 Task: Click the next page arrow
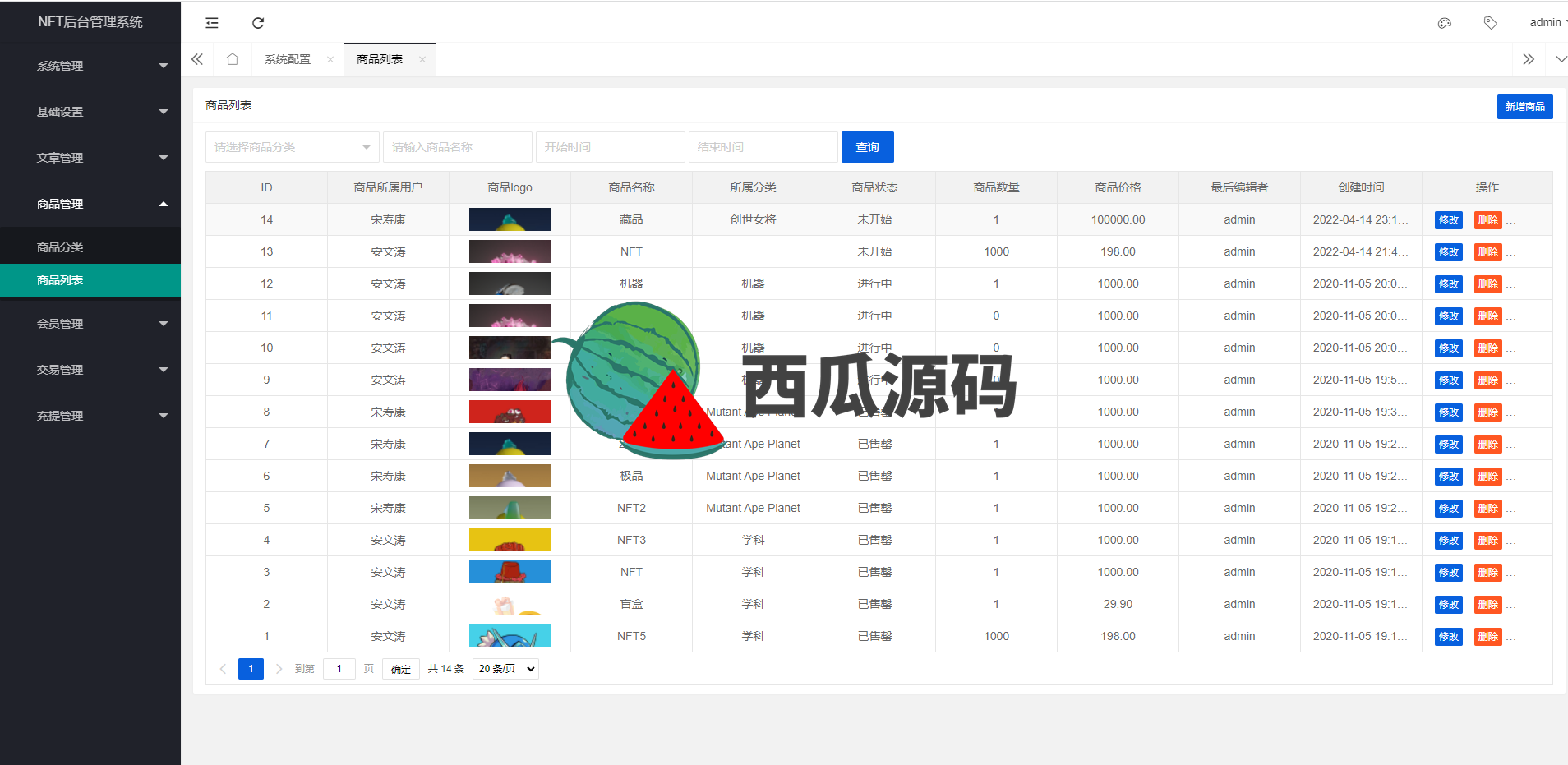279,669
